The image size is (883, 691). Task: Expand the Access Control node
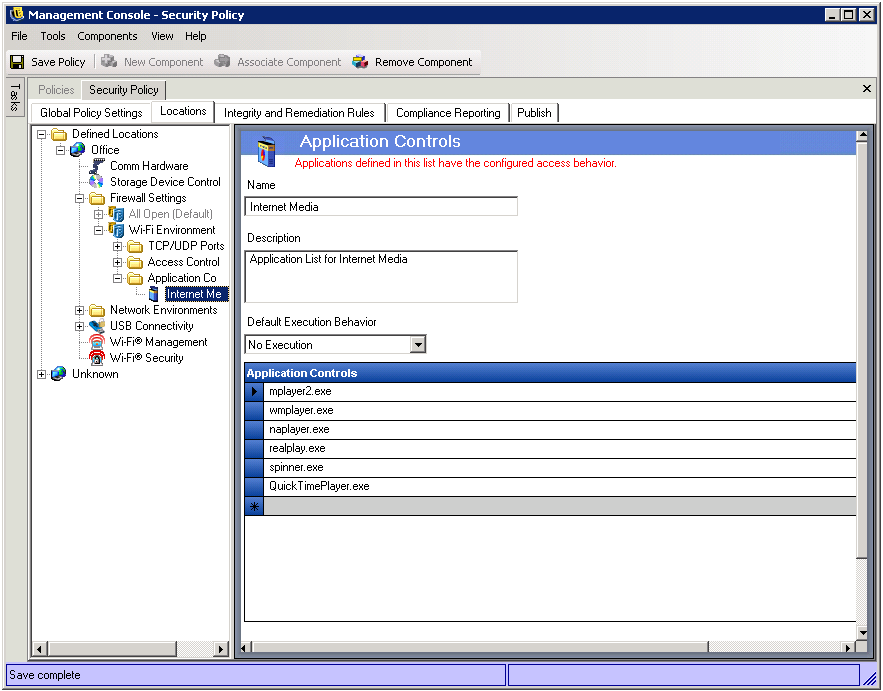click(117, 262)
